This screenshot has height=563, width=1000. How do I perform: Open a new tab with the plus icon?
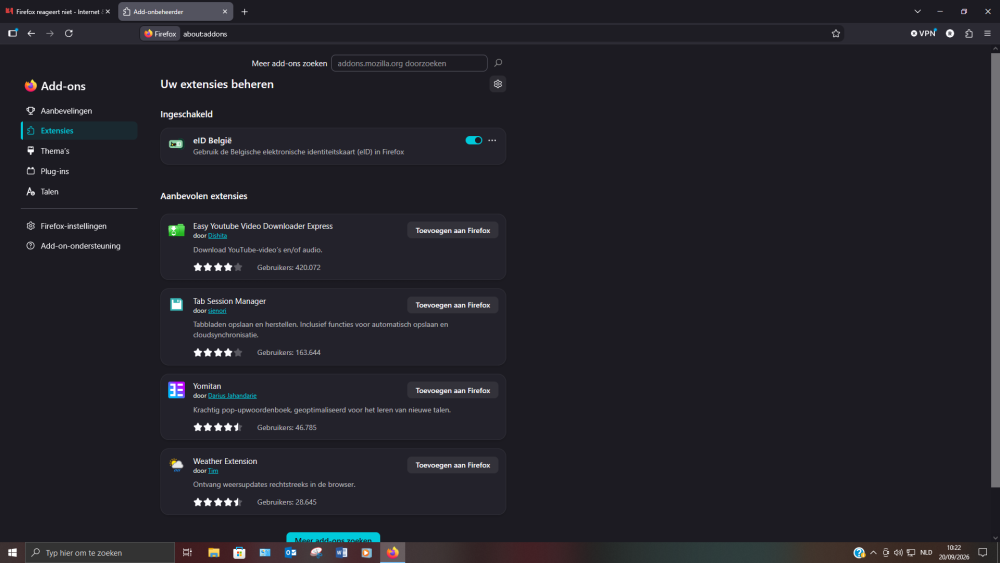click(x=244, y=11)
